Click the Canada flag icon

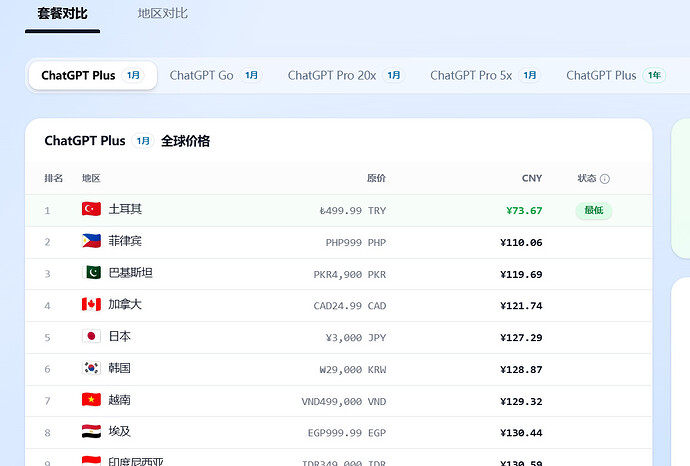(92, 304)
